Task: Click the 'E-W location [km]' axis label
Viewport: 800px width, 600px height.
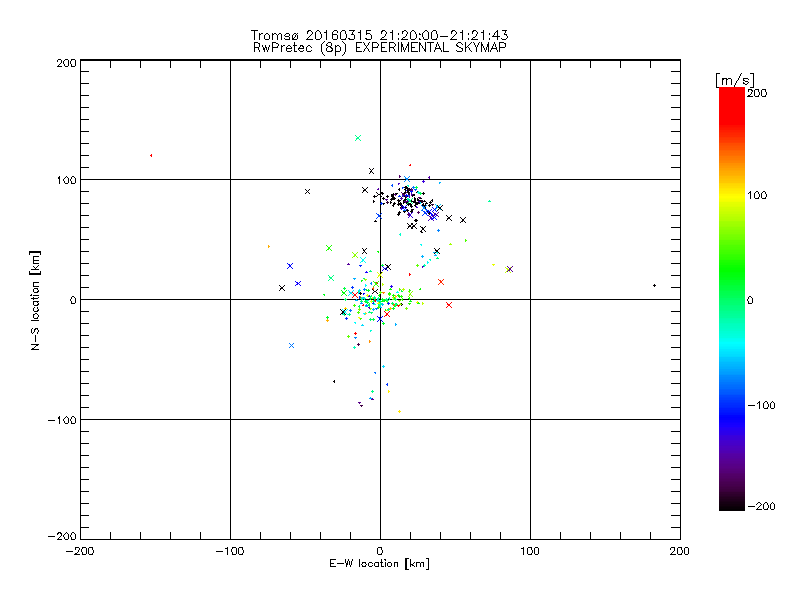Action: [x=379, y=564]
